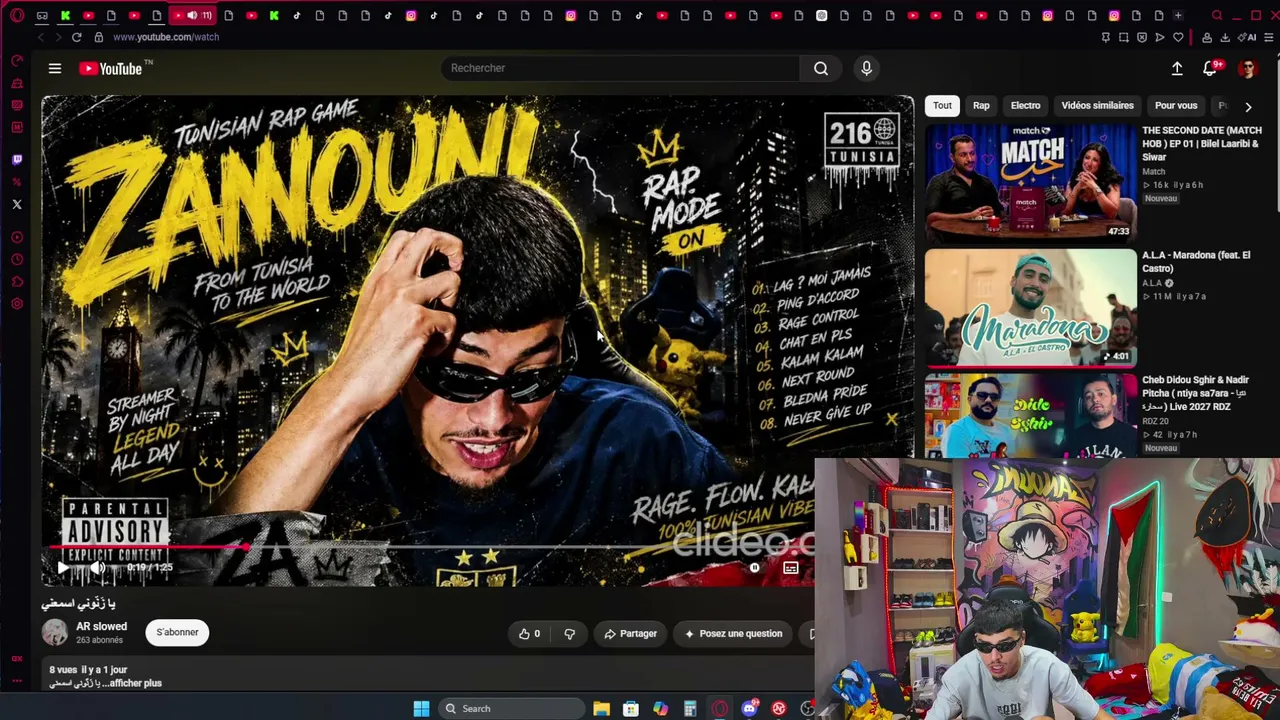Open the YouTube account avatar menu
Screen dimensions: 1280x720
1247,68
